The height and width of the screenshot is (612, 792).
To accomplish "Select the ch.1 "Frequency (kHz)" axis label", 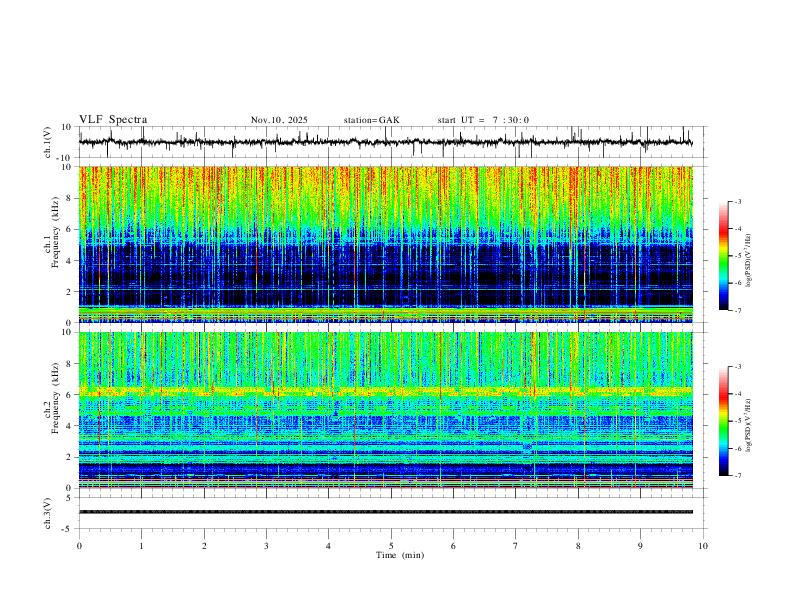I will pos(56,232).
